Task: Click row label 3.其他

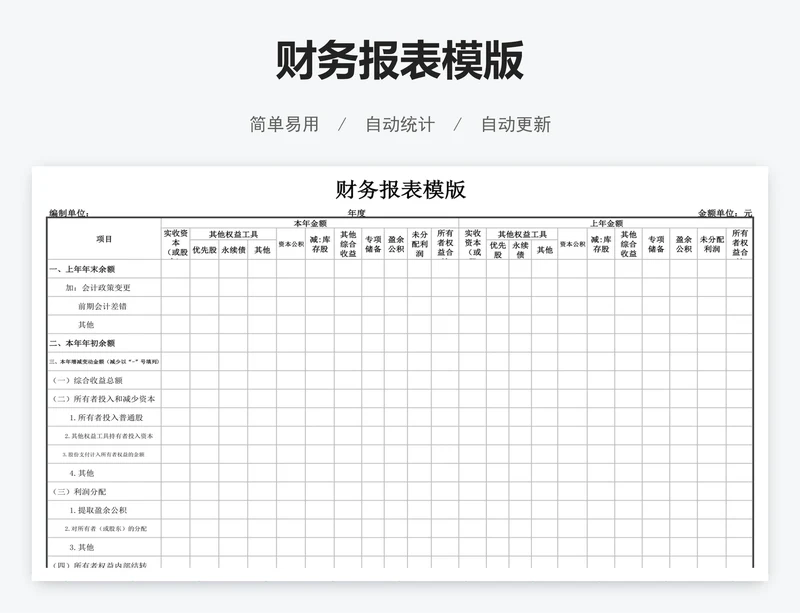Action: click(82, 547)
